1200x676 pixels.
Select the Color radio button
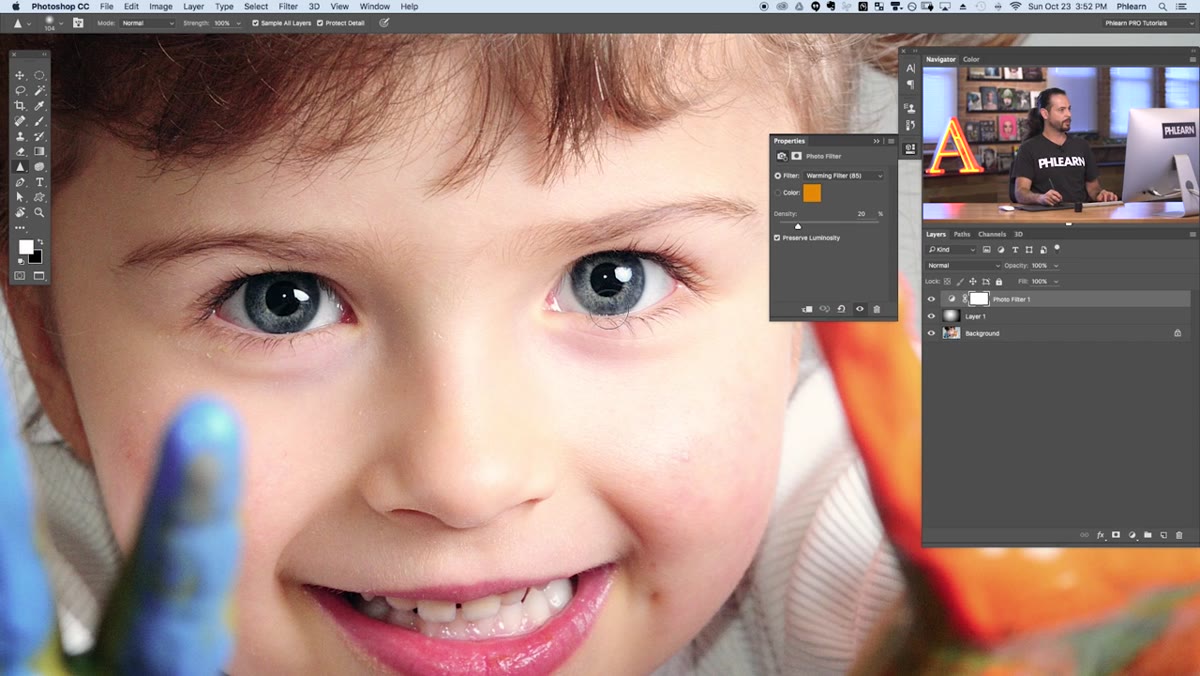coord(778,193)
